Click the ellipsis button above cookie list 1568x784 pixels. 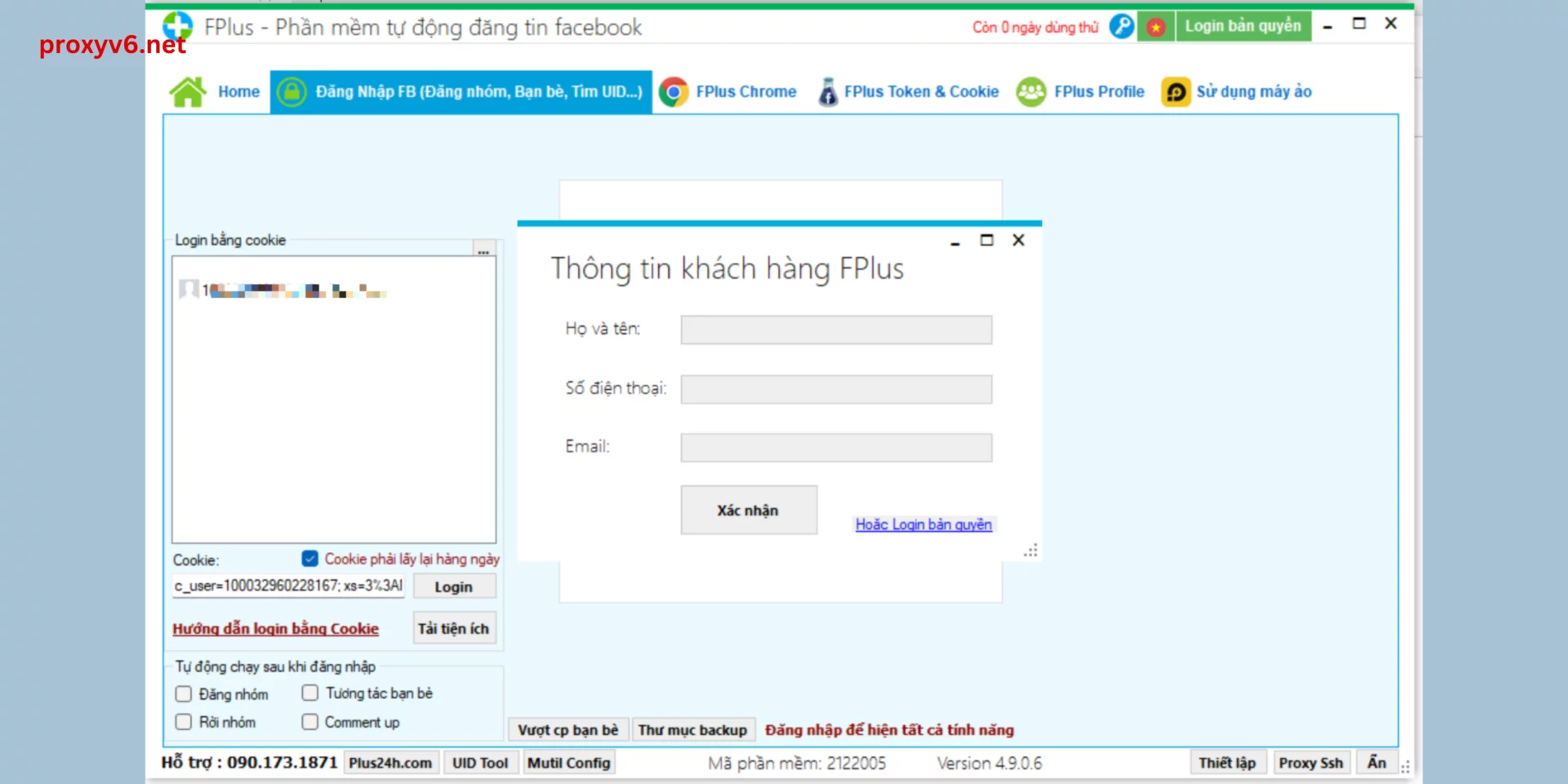tap(484, 249)
